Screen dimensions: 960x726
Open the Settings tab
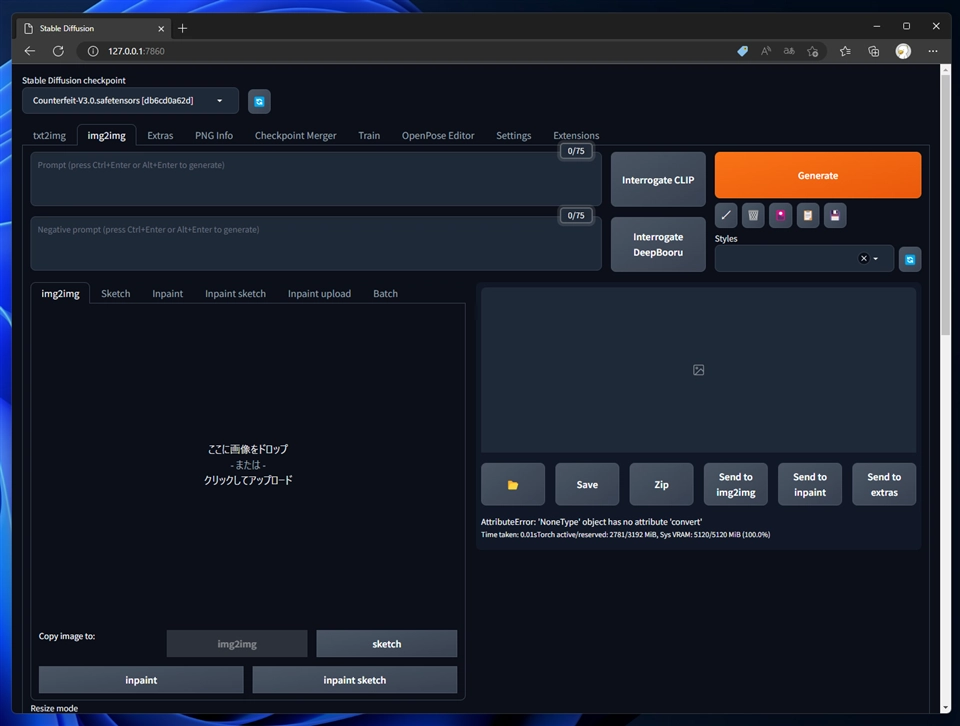pyautogui.click(x=514, y=135)
